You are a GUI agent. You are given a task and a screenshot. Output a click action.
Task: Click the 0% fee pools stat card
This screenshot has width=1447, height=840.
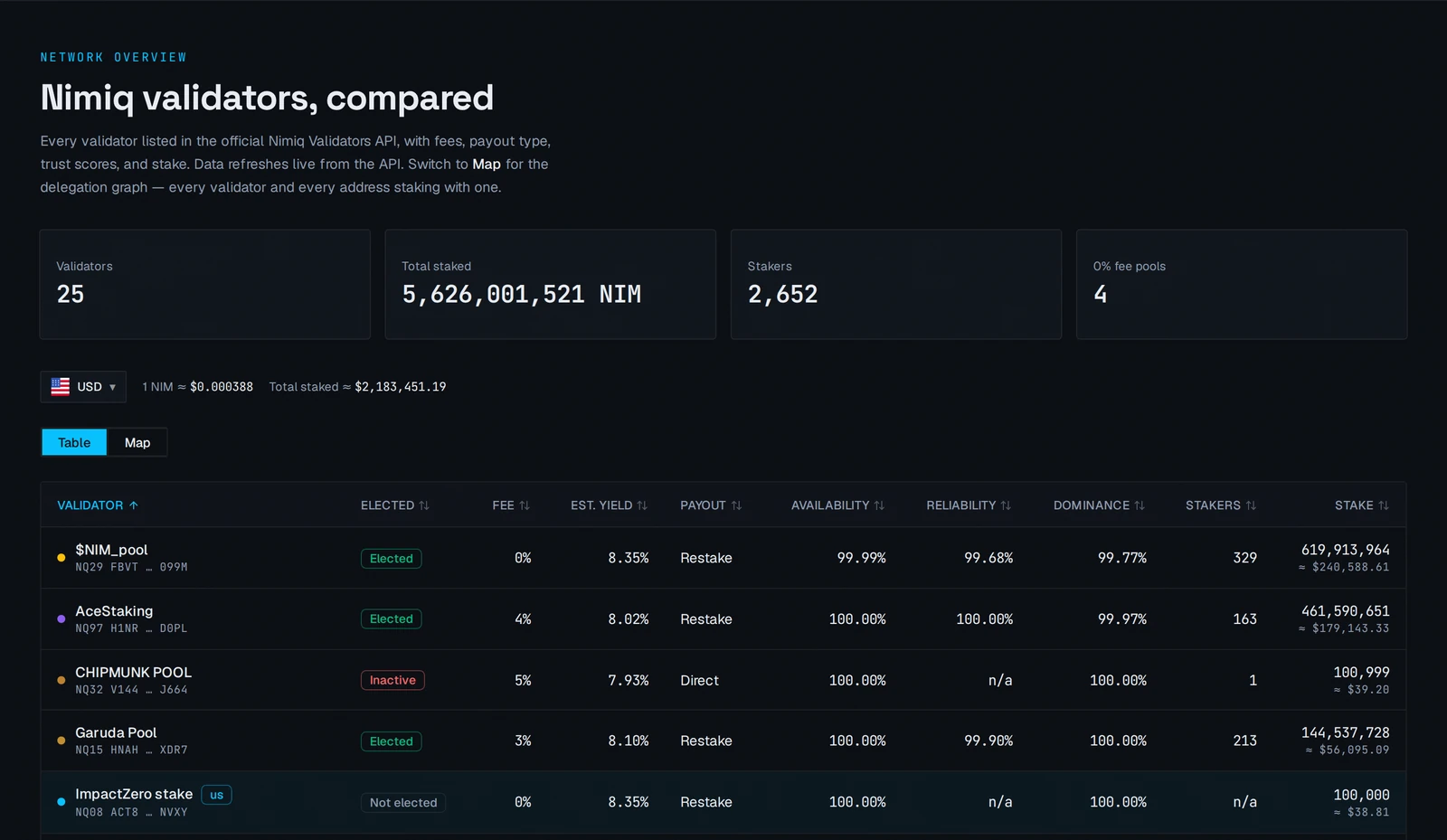pos(1242,284)
